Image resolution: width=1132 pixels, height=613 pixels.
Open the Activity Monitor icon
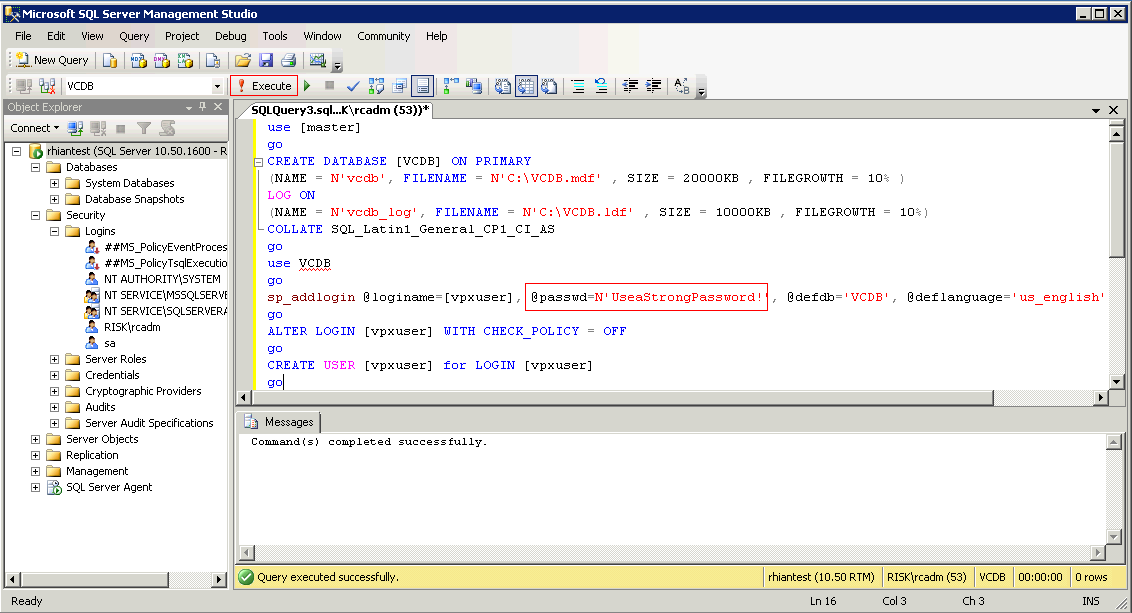(x=318, y=61)
